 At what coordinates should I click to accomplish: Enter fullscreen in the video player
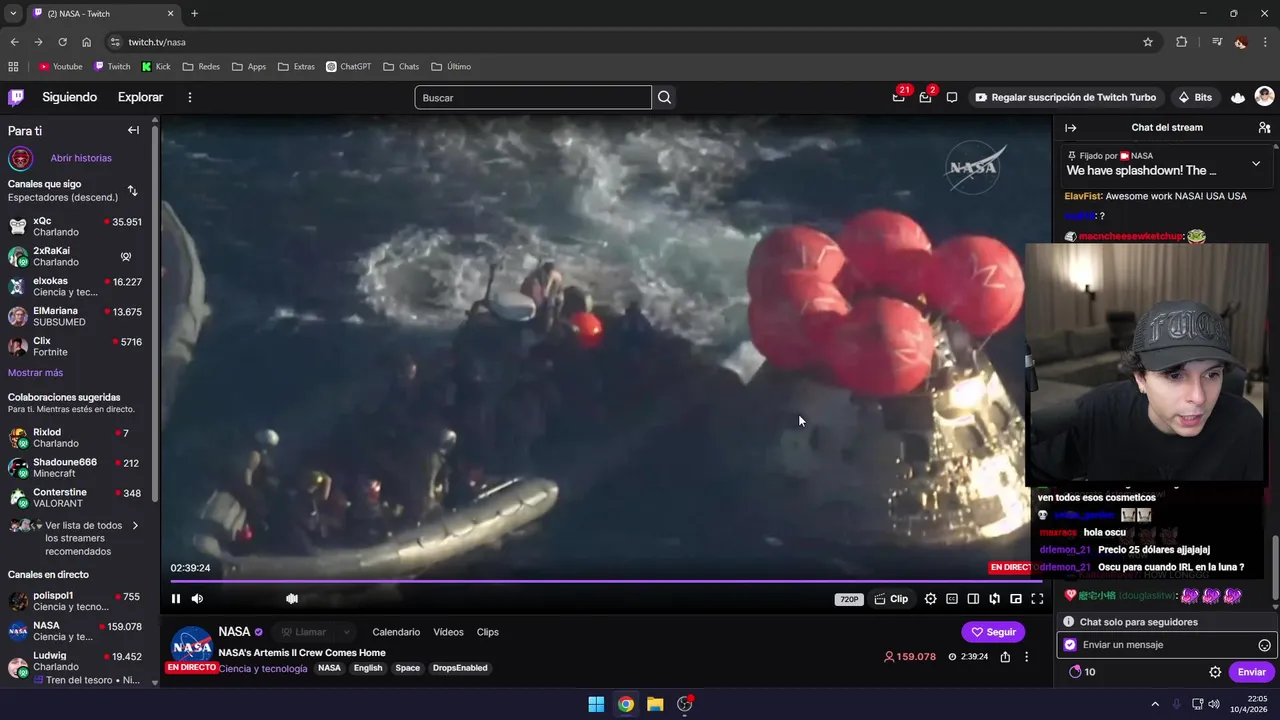click(x=1037, y=599)
